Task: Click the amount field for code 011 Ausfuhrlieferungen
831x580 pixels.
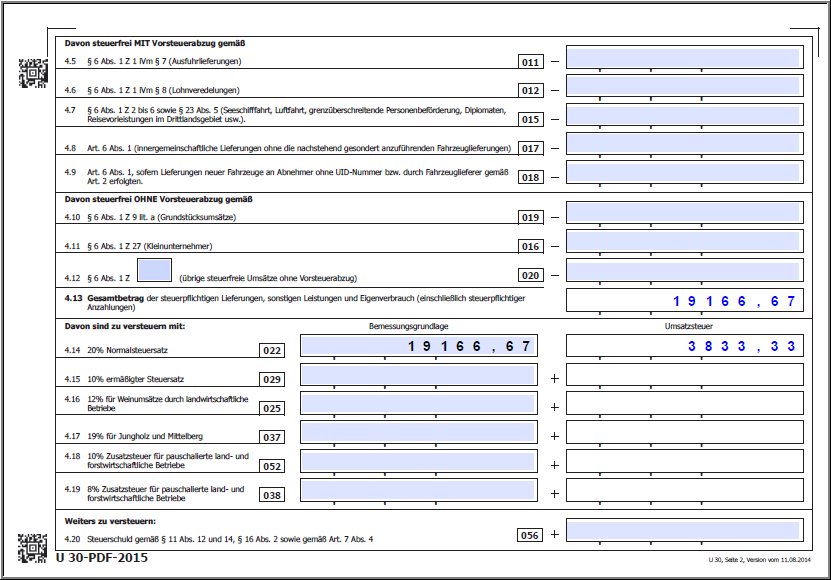Action: (x=684, y=57)
